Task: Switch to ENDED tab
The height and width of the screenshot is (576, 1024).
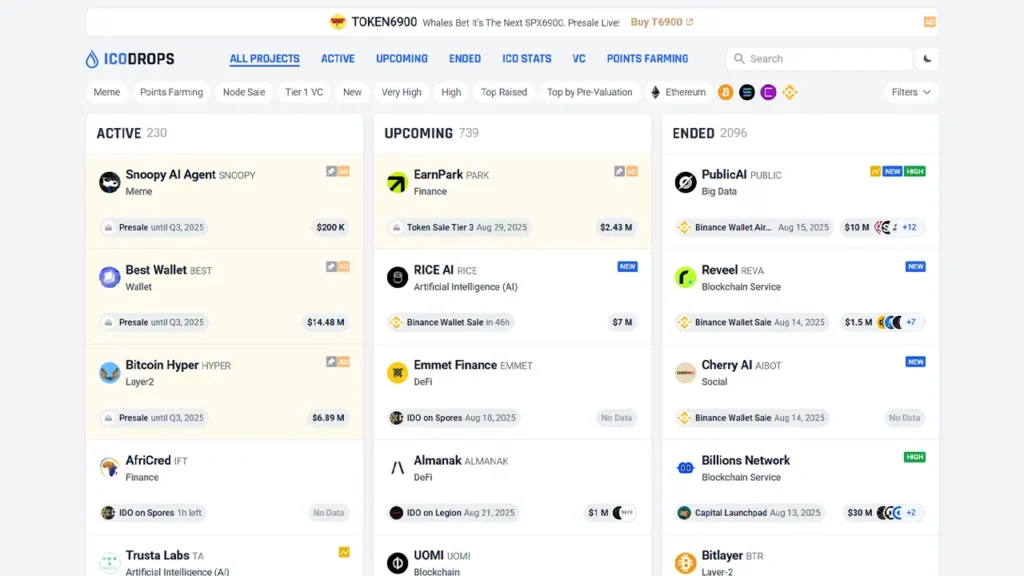Action: point(465,59)
